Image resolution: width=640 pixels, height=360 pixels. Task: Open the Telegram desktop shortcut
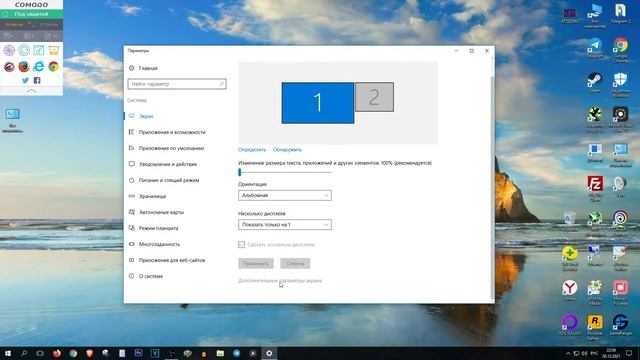[x=595, y=47]
